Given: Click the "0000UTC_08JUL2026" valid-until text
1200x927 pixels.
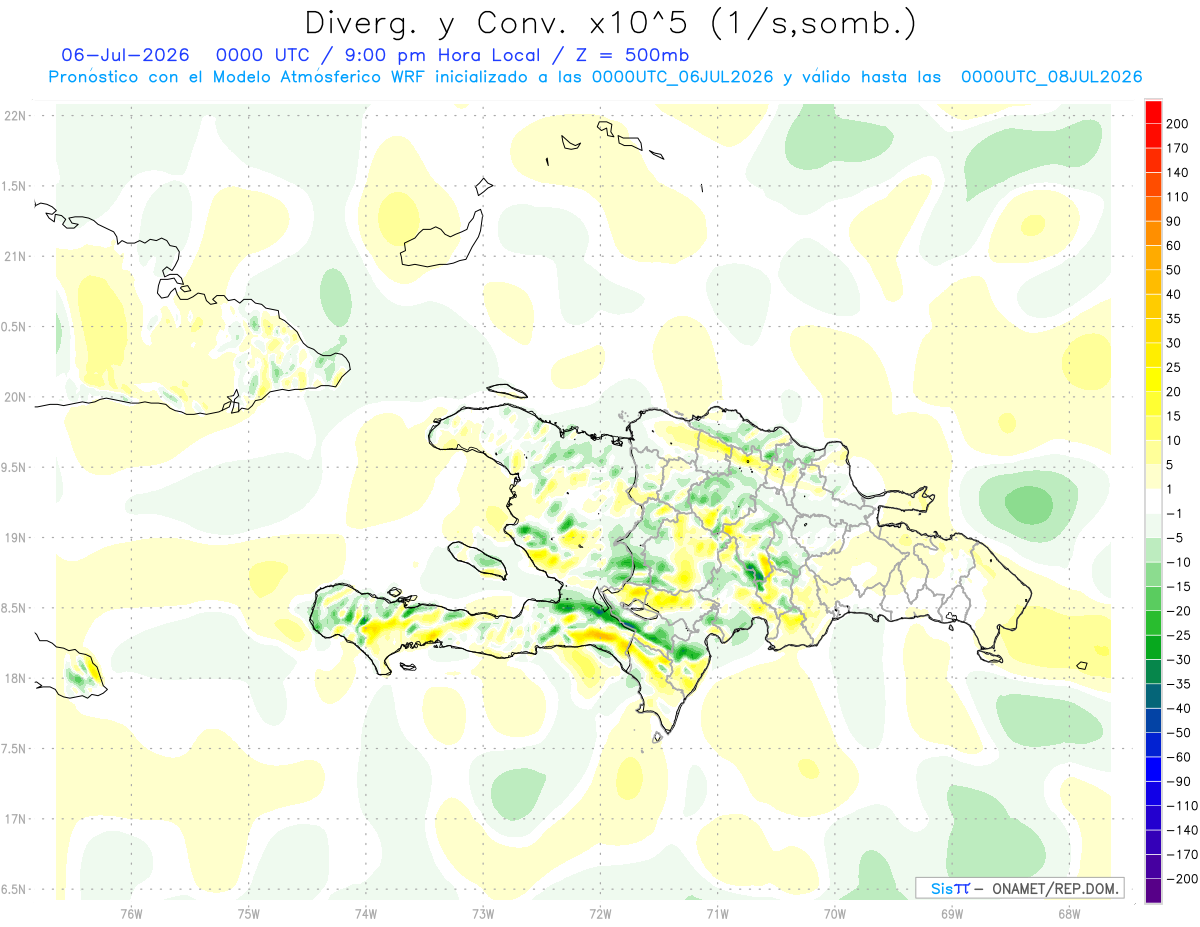Looking at the screenshot, I should pos(1051,77).
